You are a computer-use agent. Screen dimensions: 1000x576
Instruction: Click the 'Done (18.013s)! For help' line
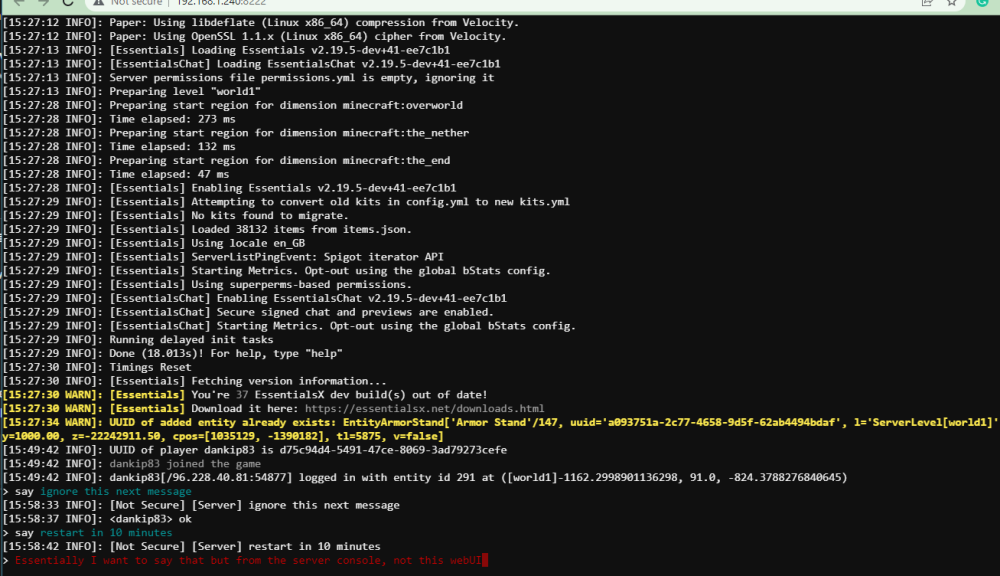pyautogui.click(x=173, y=353)
